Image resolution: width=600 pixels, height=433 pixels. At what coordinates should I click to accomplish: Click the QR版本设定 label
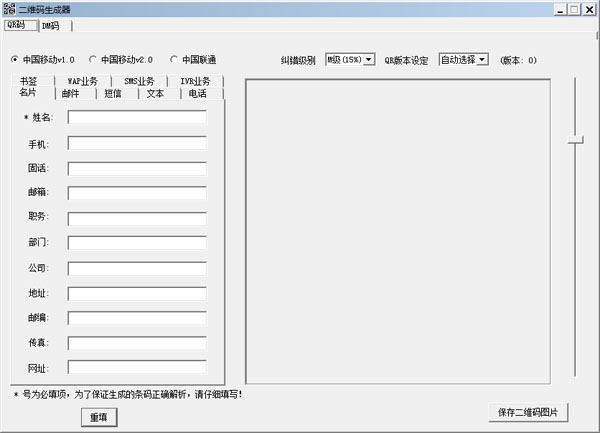click(x=406, y=60)
